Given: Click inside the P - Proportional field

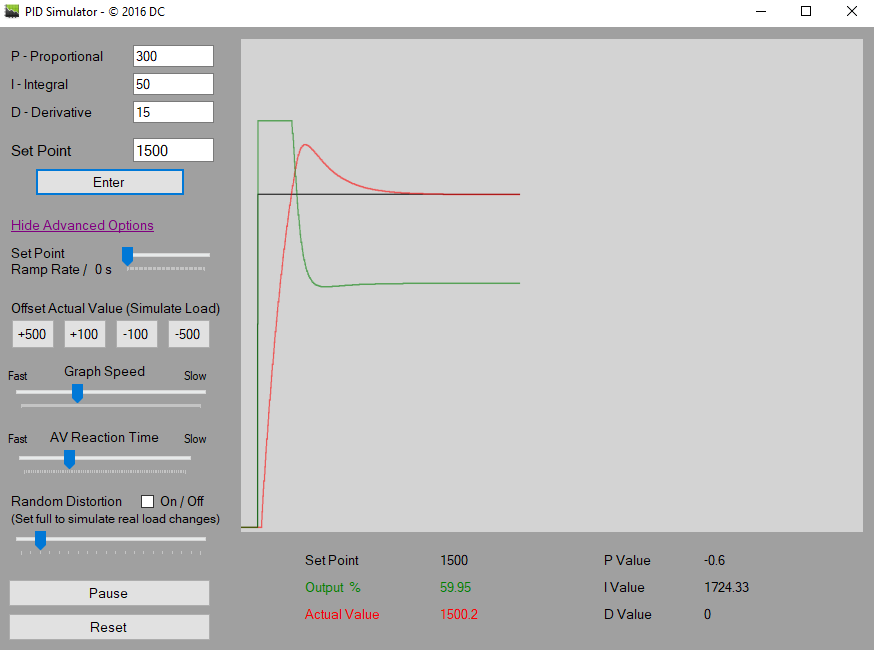Looking at the screenshot, I should click(x=172, y=56).
